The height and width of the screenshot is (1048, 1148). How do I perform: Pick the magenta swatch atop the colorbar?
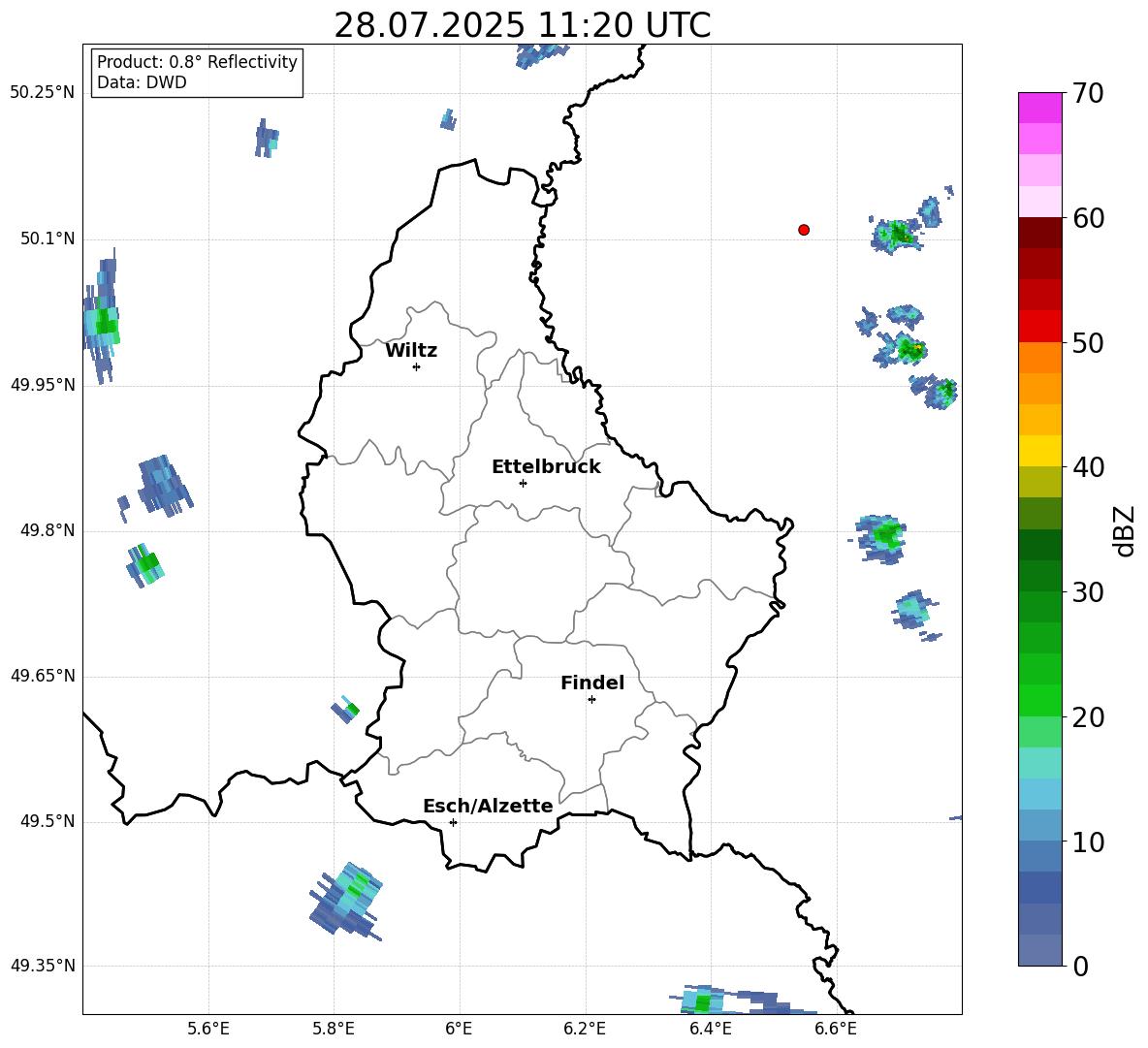1039,108
